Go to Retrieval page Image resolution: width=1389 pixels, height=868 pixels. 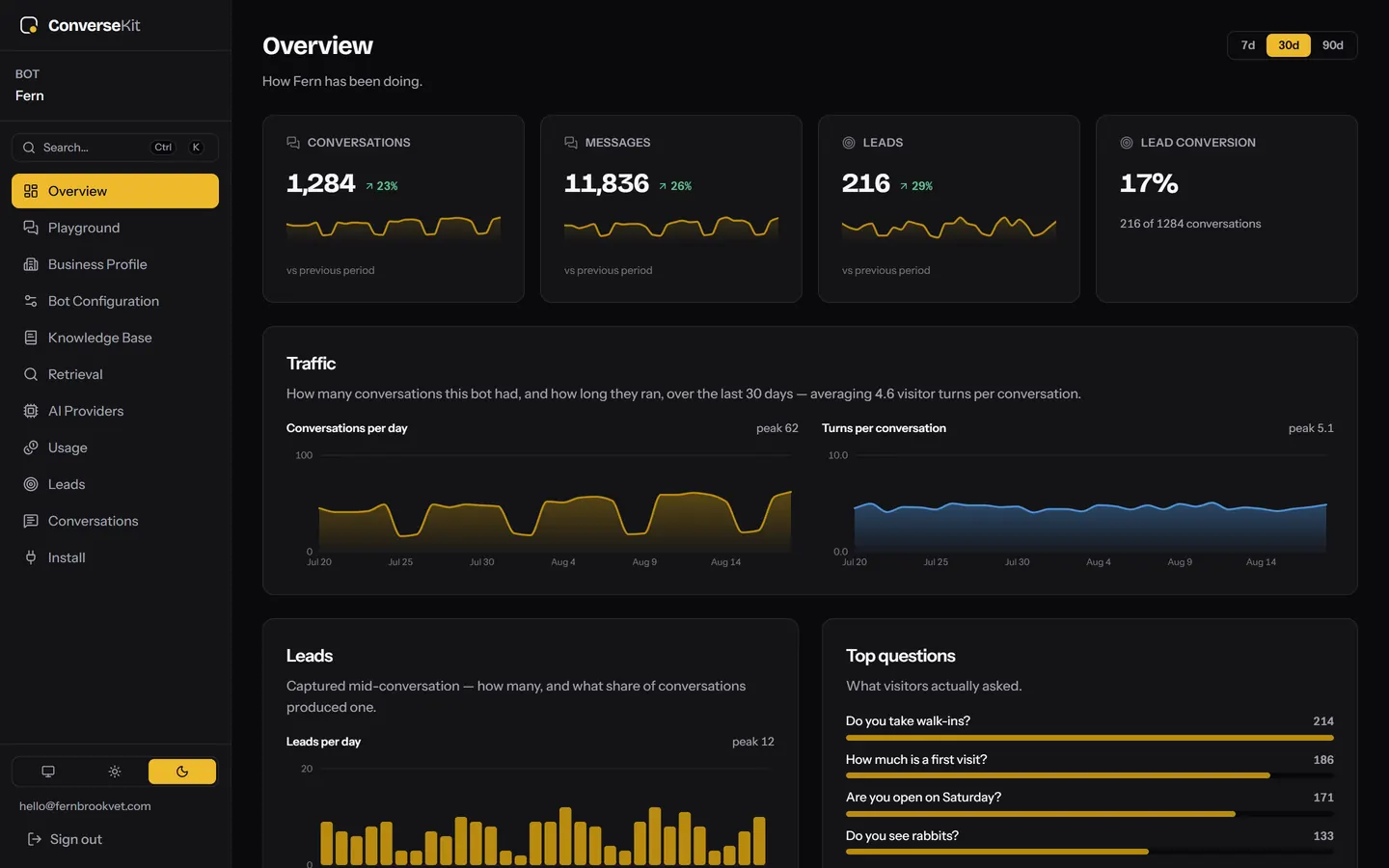coord(115,374)
